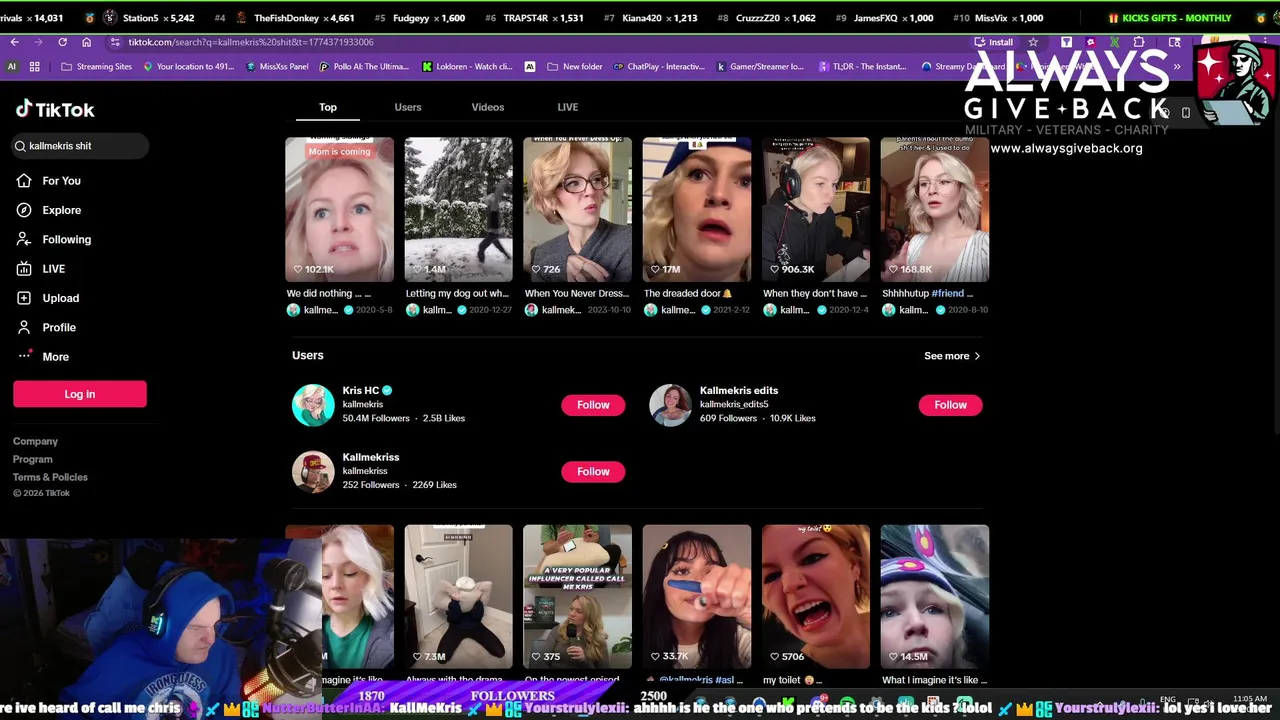
Task: Click the TikTok search box
Action: click(80, 146)
